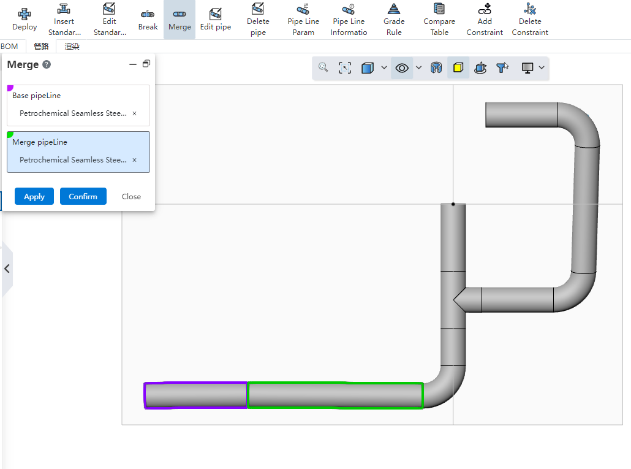This screenshot has width=631, height=469.
Task: Select the top right pipe elbow
Action: 582,121
